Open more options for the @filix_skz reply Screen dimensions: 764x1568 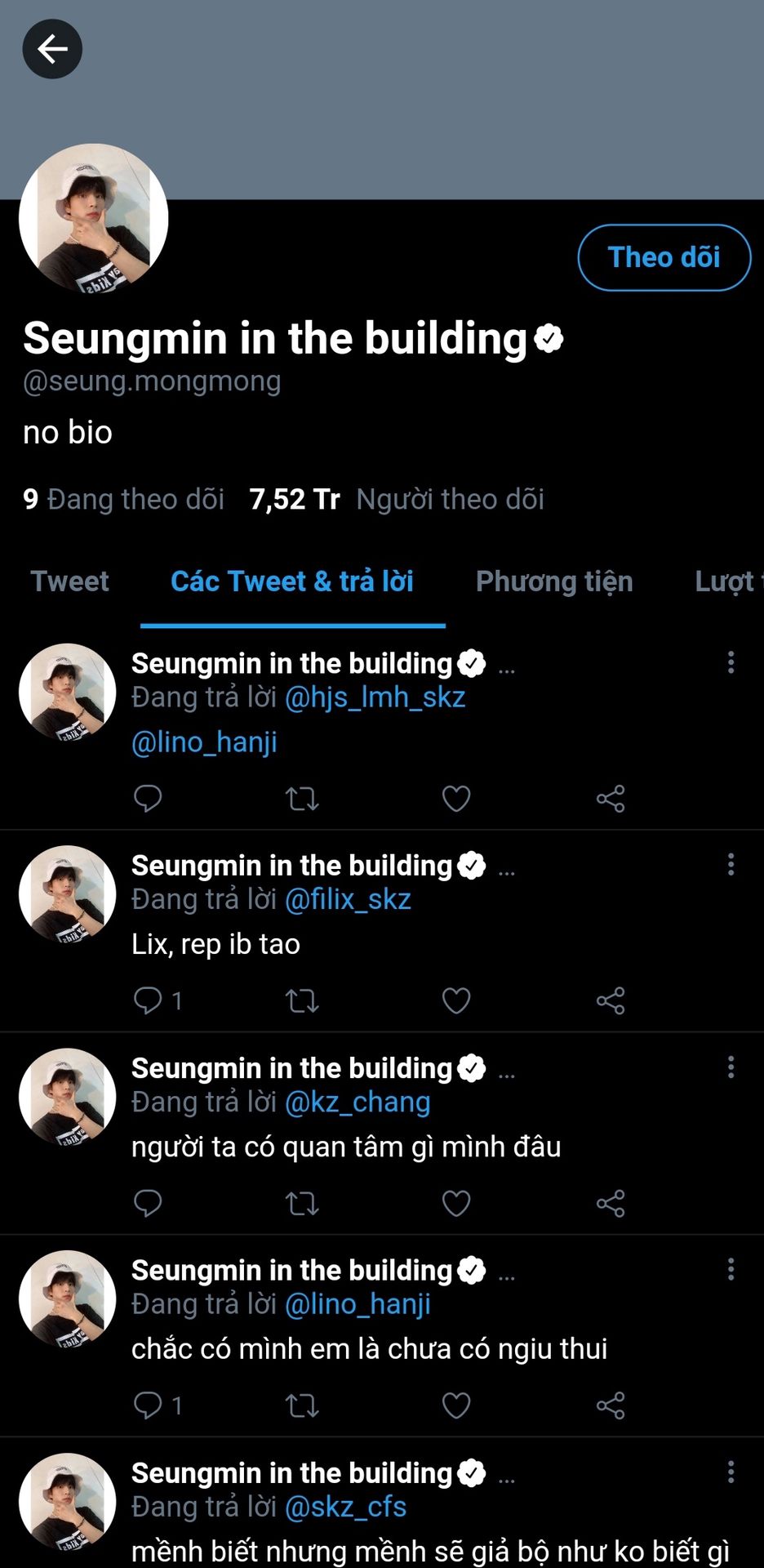[x=731, y=864]
